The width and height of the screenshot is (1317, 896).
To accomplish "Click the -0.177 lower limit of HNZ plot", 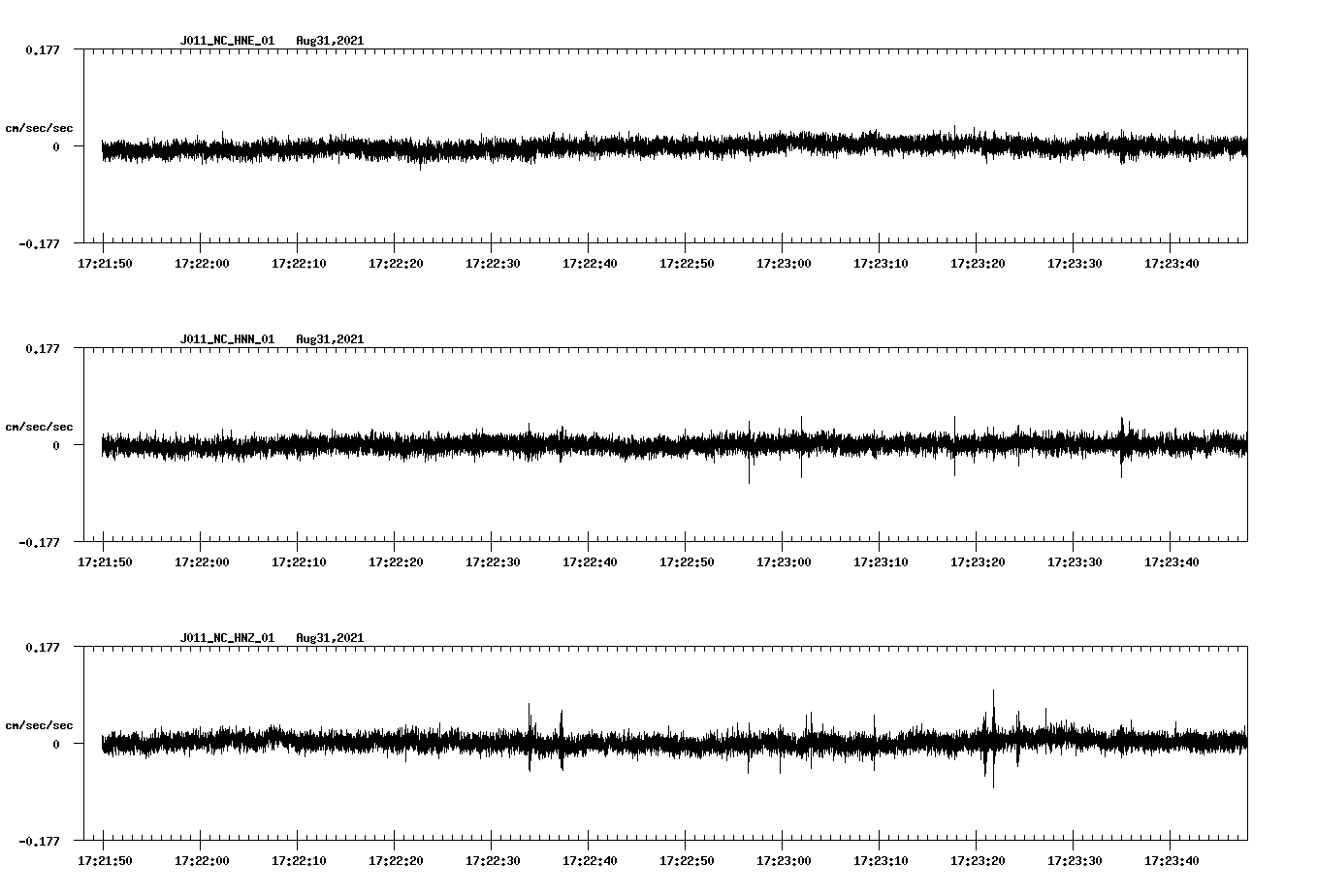I will coord(39,841).
